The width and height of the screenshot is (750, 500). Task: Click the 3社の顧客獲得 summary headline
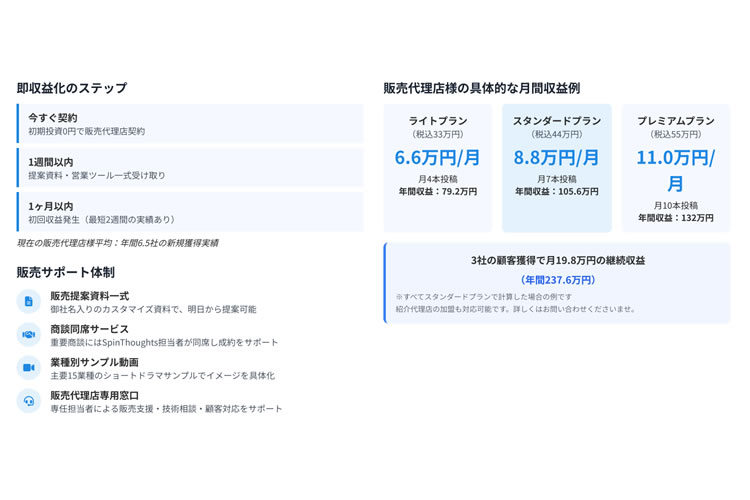point(557,260)
